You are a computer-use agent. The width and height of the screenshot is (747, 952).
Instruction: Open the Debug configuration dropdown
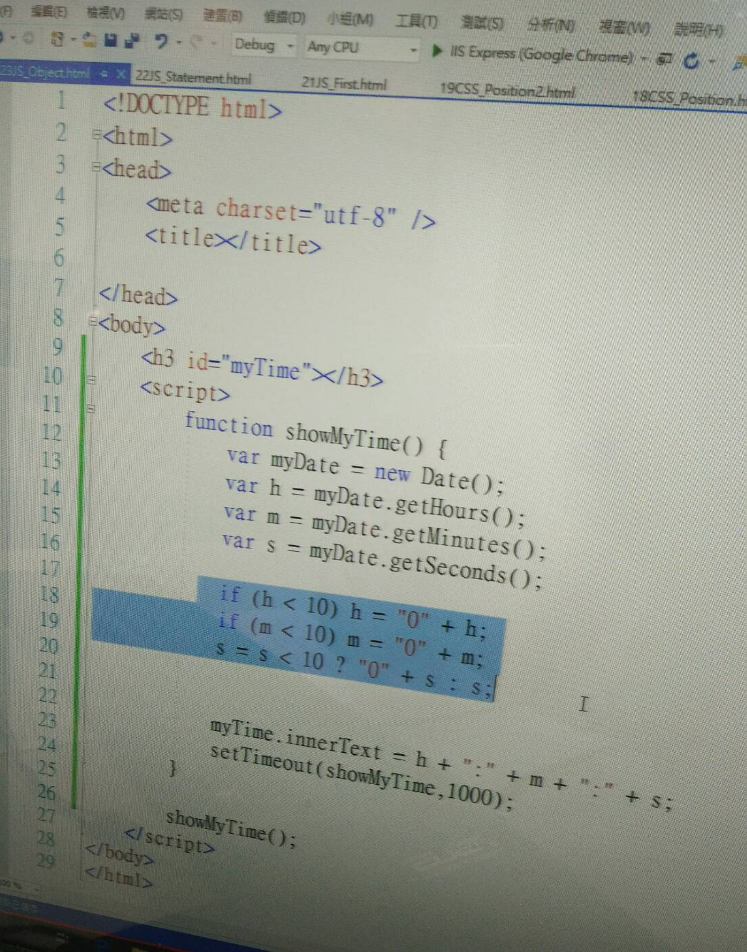pos(264,45)
